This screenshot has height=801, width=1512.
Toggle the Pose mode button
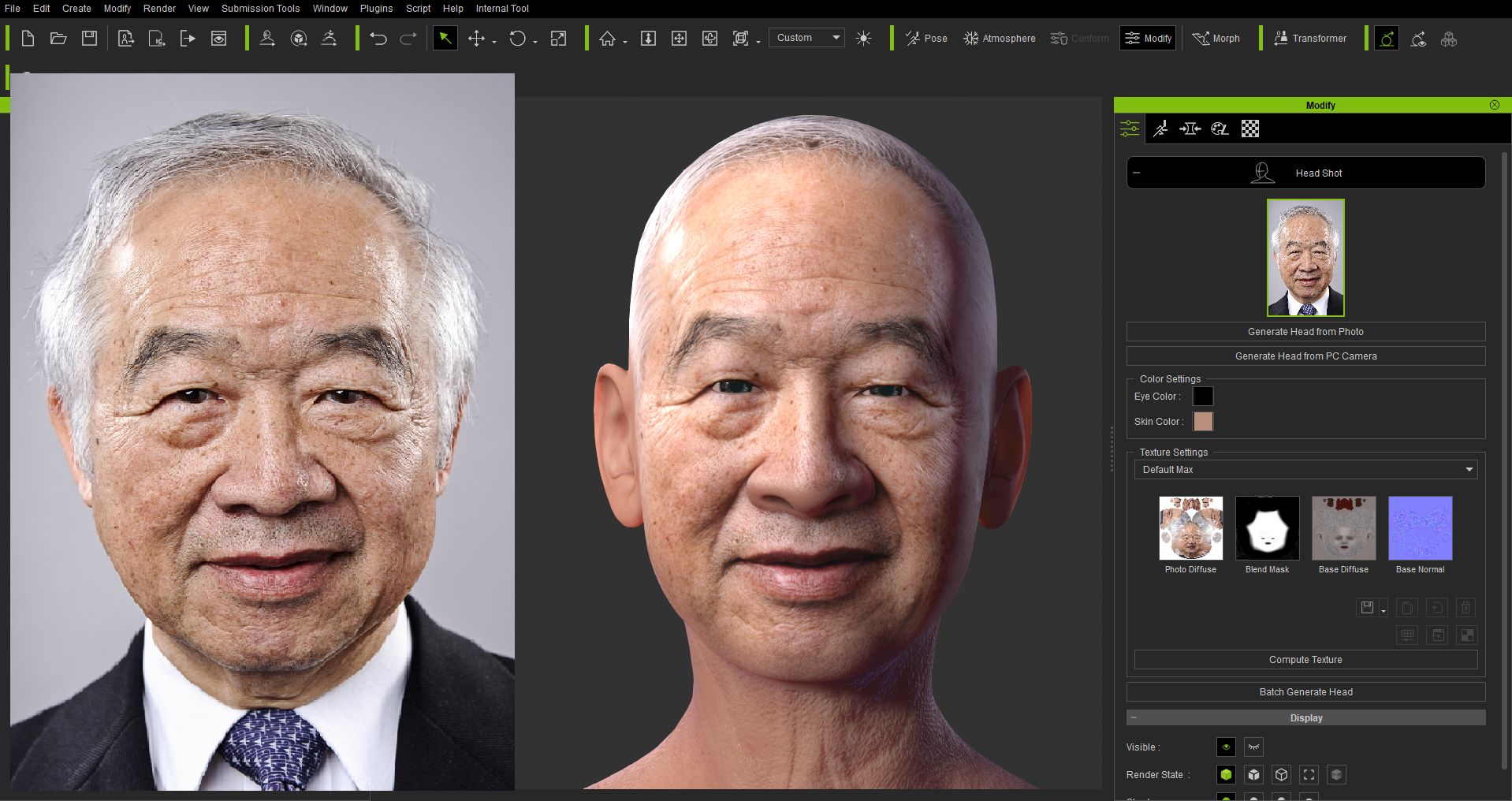(926, 38)
